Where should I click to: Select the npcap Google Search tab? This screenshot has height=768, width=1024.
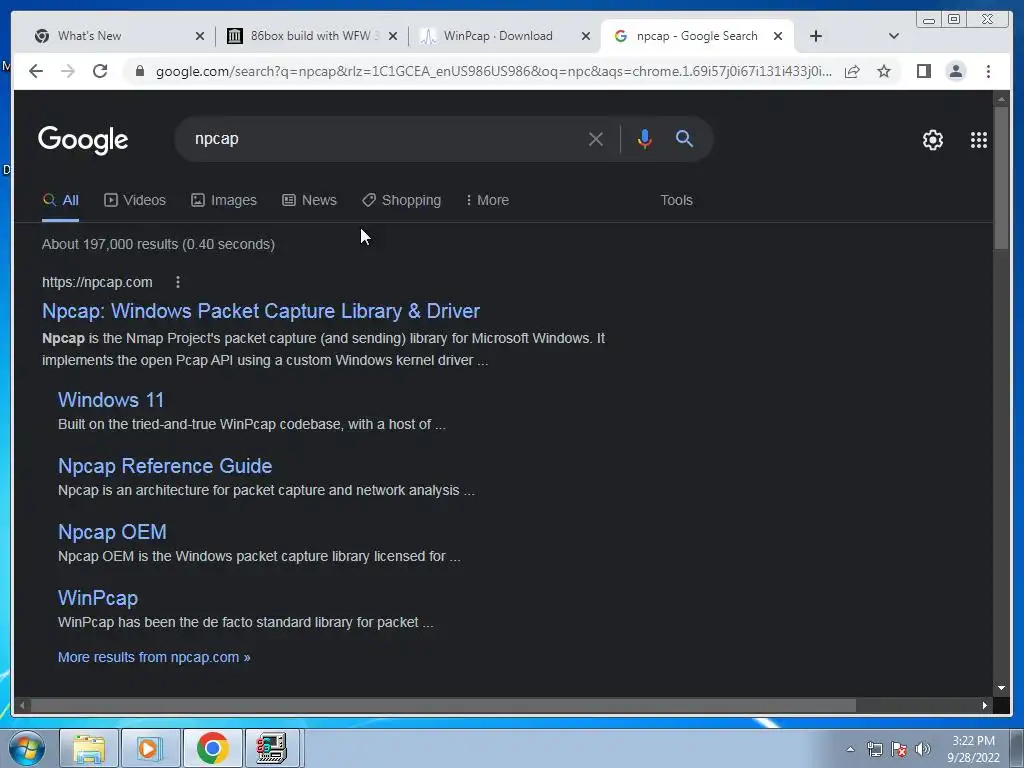point(696,36)
